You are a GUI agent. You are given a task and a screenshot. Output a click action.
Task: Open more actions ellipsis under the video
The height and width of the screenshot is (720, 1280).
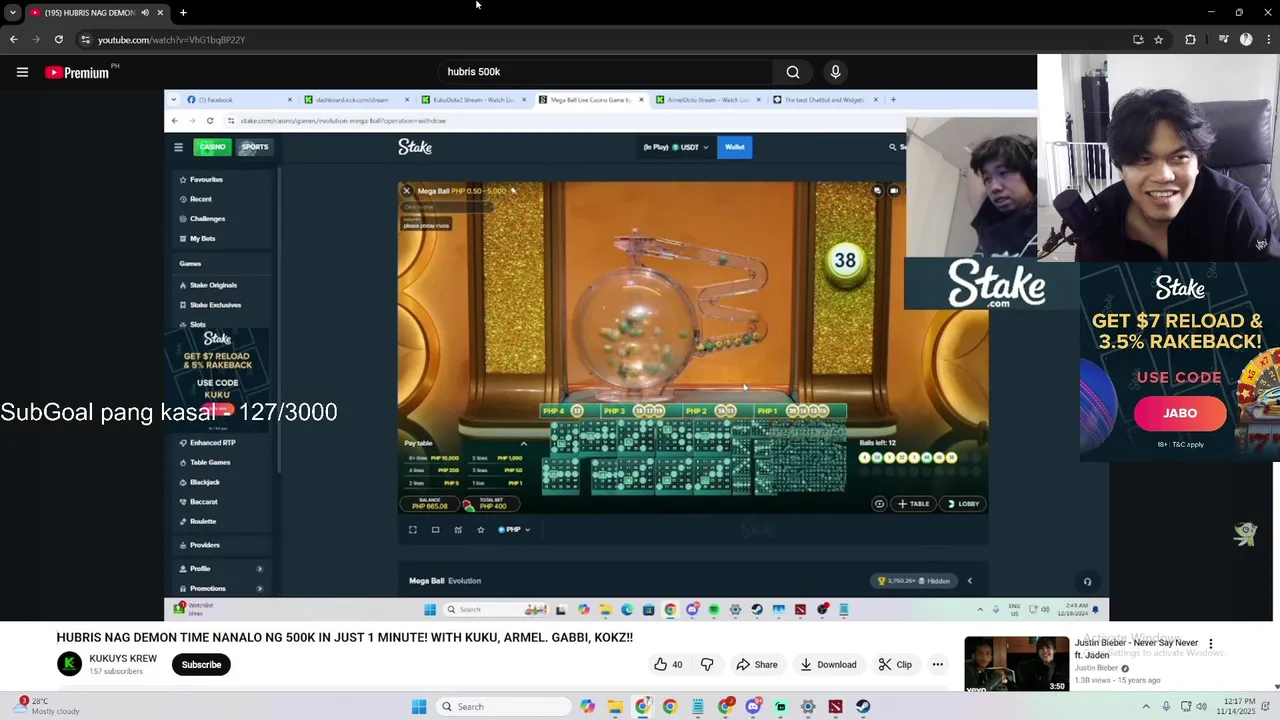[938, 664]
